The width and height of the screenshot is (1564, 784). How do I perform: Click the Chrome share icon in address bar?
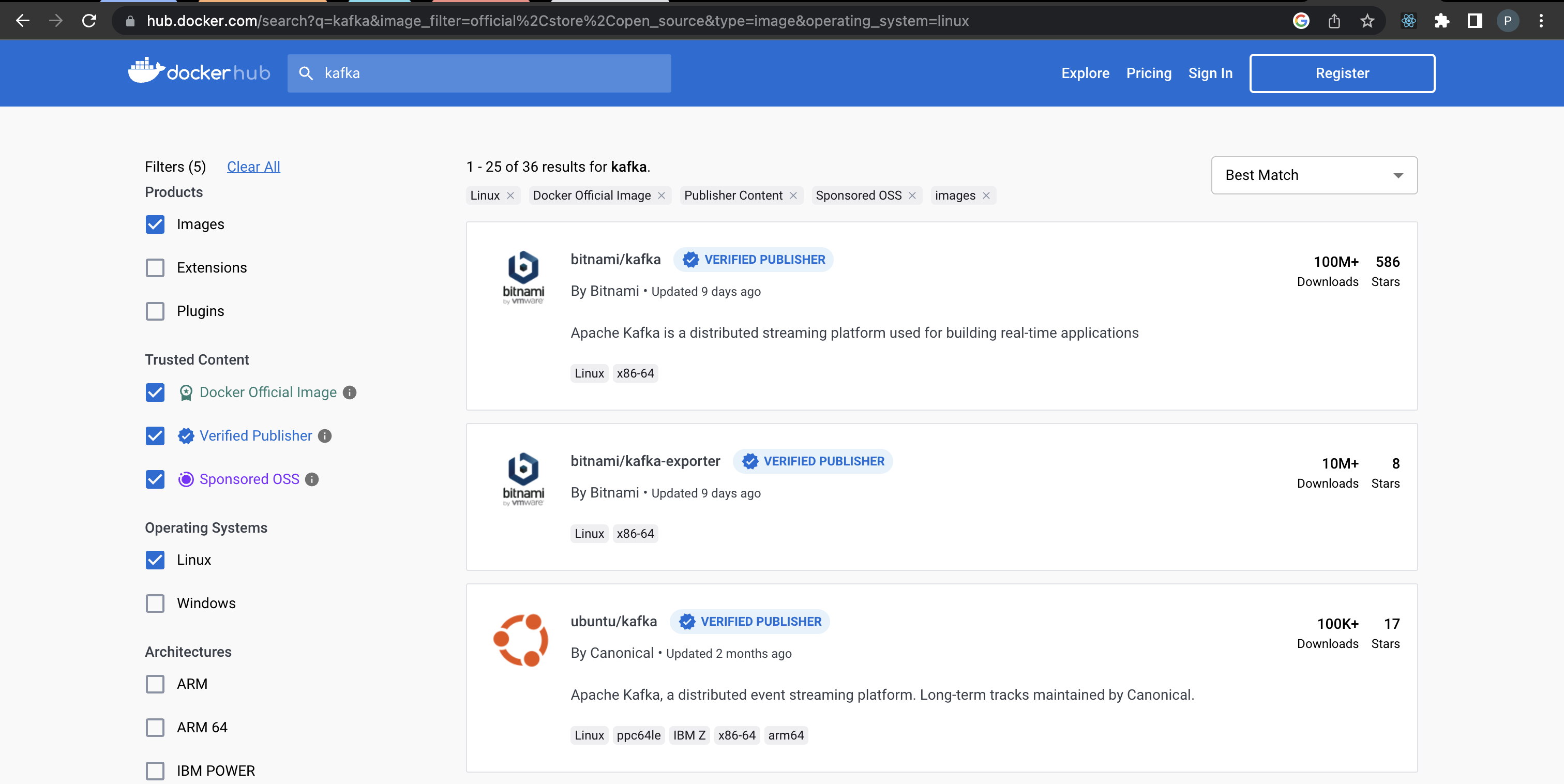pyautogui.click(x=1334, y=21)
